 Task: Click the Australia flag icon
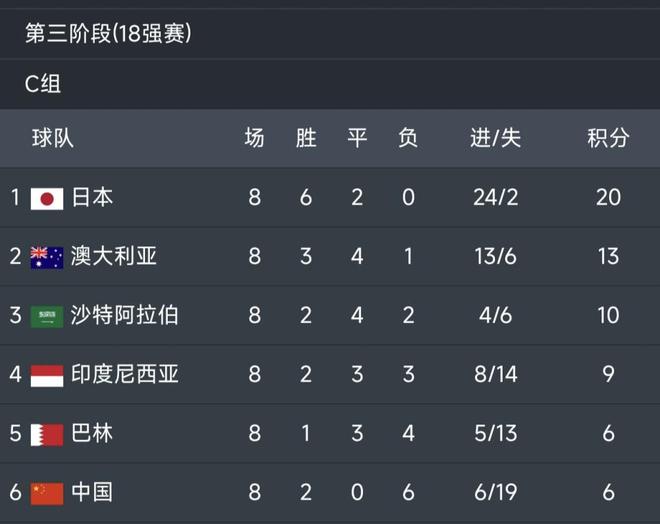pyautogui.click(x=47, y=257)
